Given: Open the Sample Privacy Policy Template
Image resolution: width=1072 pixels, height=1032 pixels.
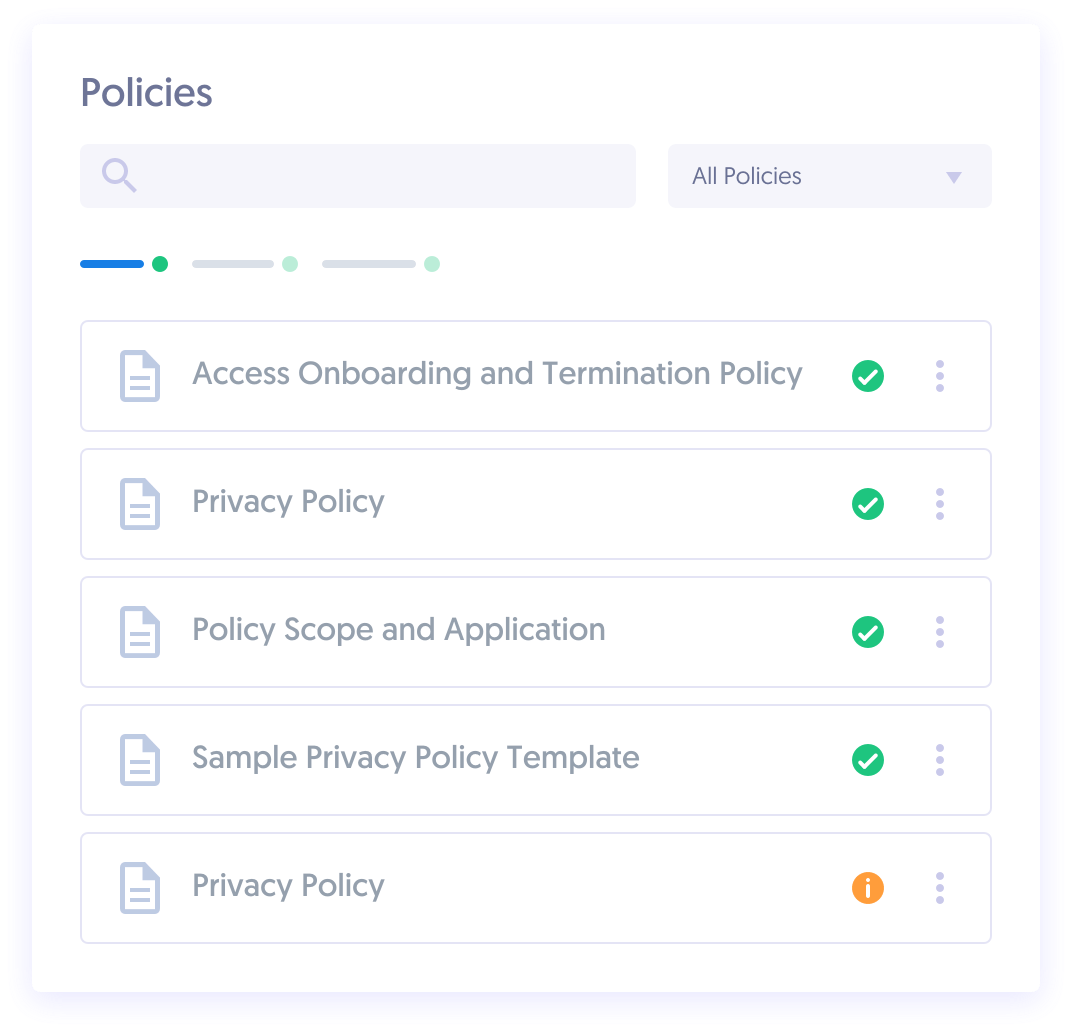Looking at the screenshot, I should [x=415, y=758].
